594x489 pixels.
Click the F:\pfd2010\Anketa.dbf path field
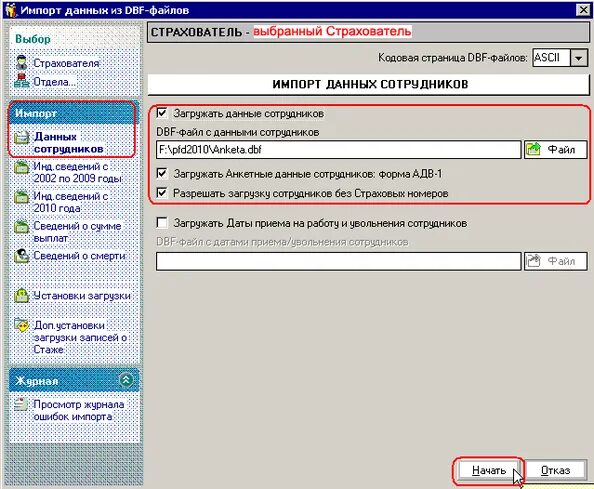coord(338,150)
